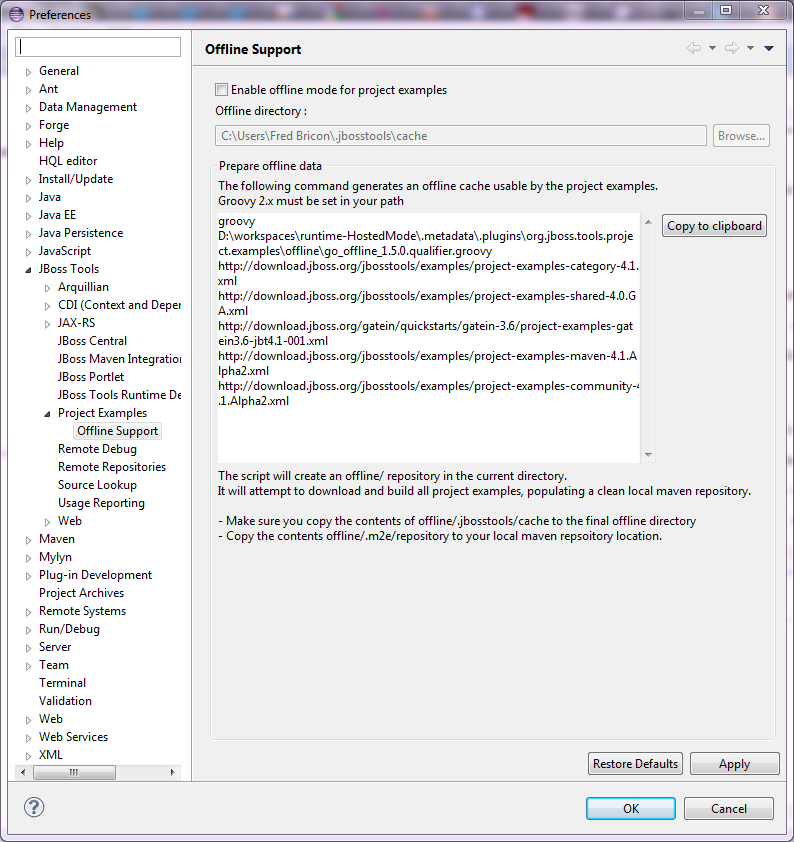This screenshot has width=794, height=842.
Task: Open the back history dropdown arrow
Action: 712,48
